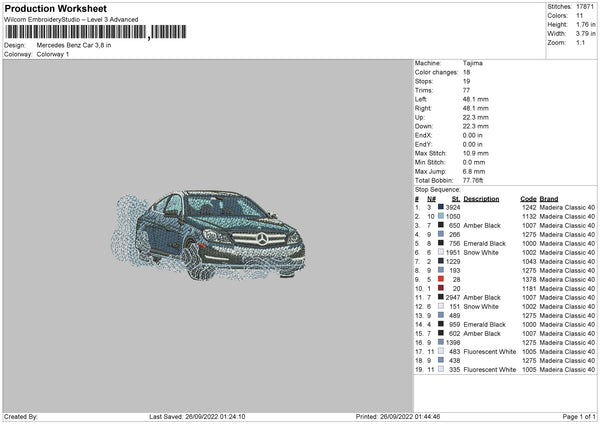Click the Width value '3.79 in'
Image resolution: width=600 pixels, height=424 pixels.
click(586, 34)
